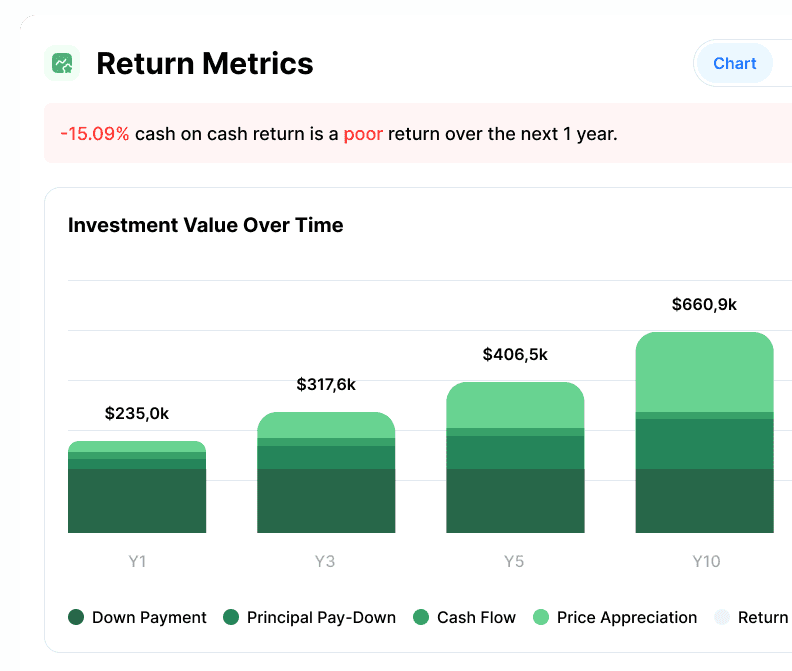Screen dimensions: 792x671
Task: Click the Price Appreciation legend color dot
Action: click(x=541, y=617)
